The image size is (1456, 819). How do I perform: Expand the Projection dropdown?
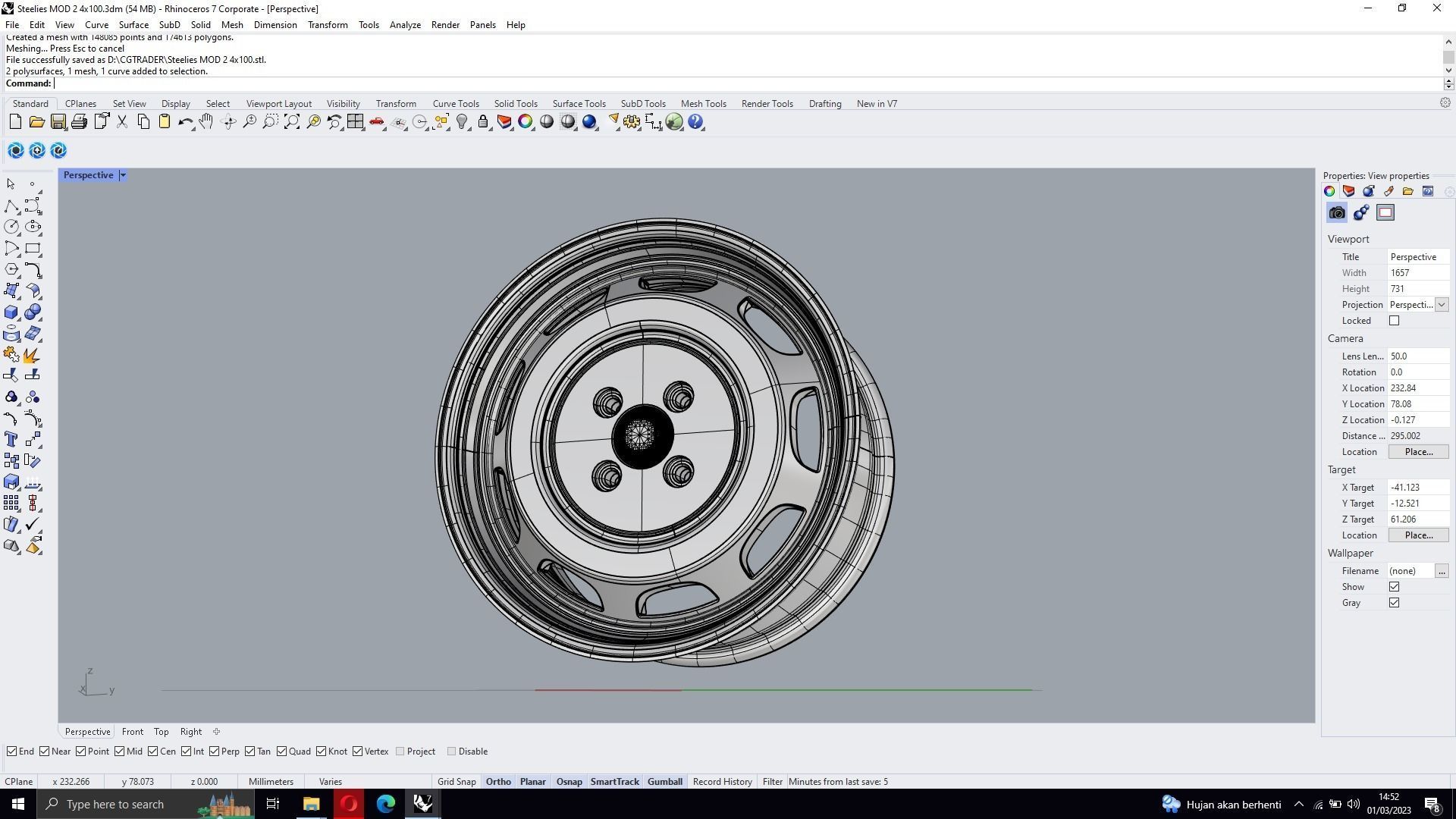pyautogui.click(x=1442, y=305)
